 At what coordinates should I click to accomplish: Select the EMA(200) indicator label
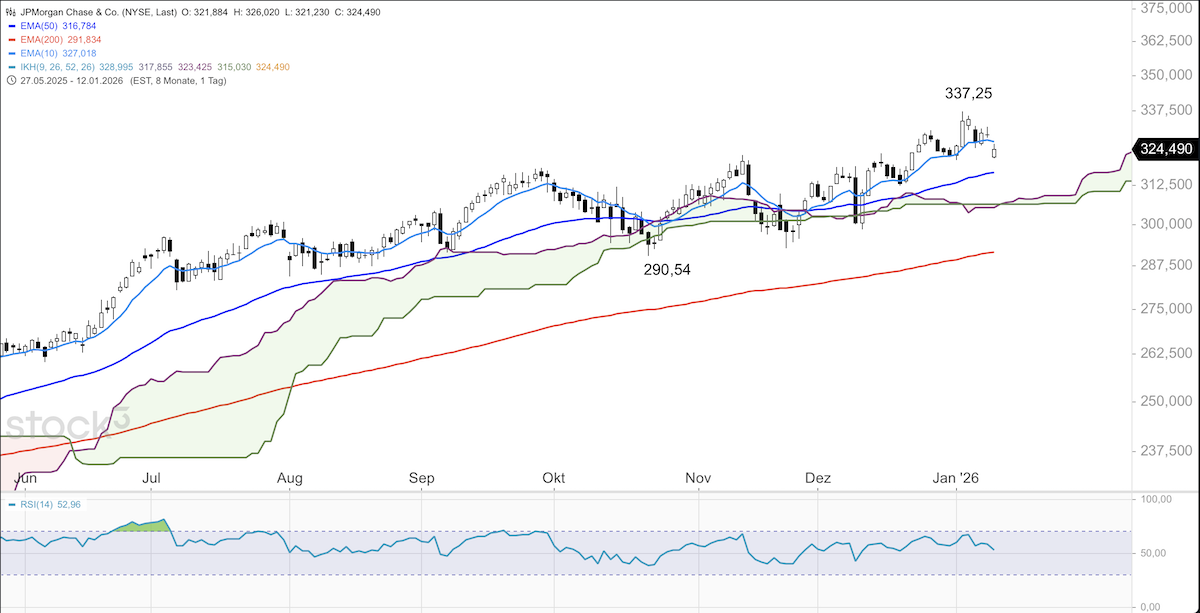pos(43,39)
